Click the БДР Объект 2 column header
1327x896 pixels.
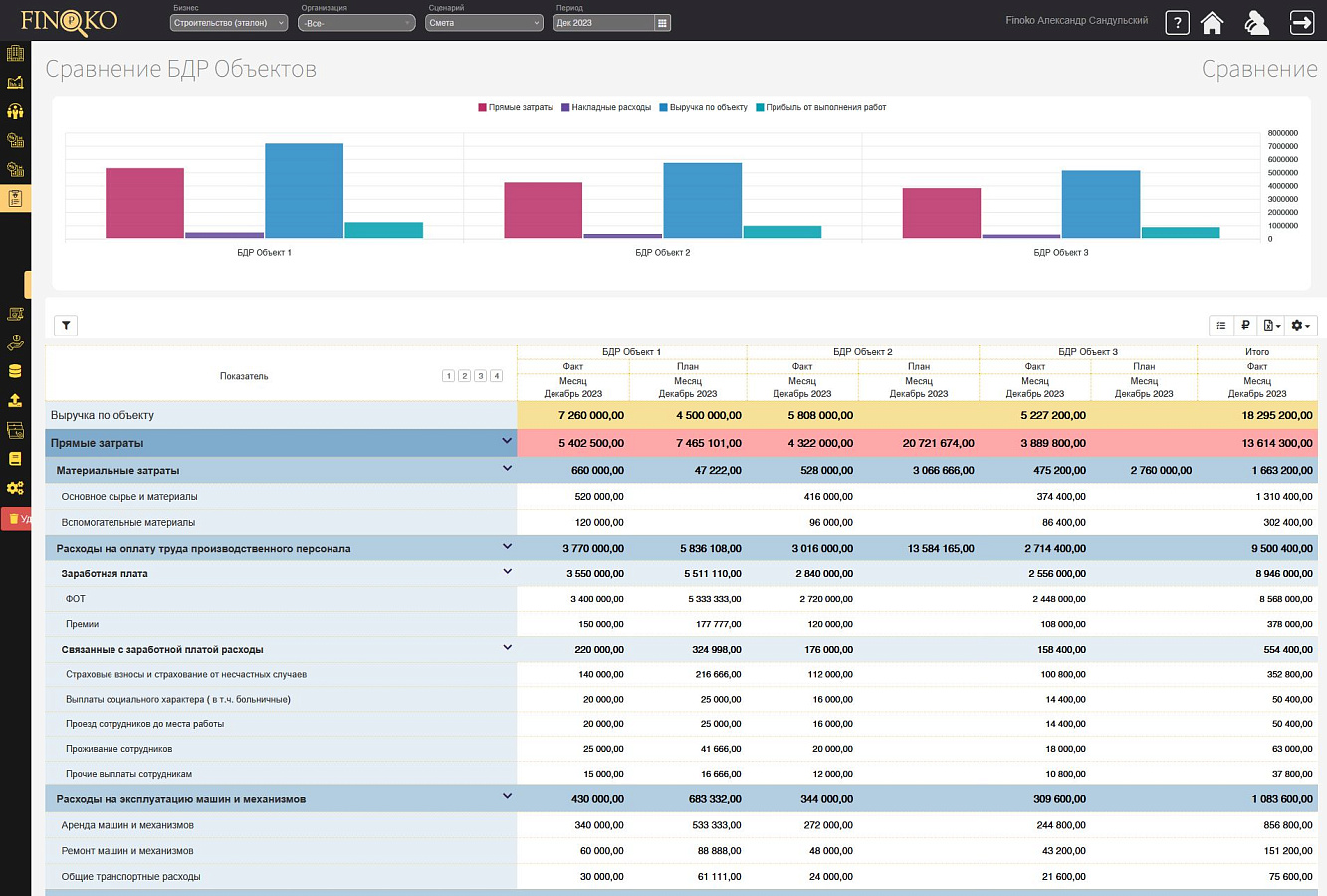(862, 352)
